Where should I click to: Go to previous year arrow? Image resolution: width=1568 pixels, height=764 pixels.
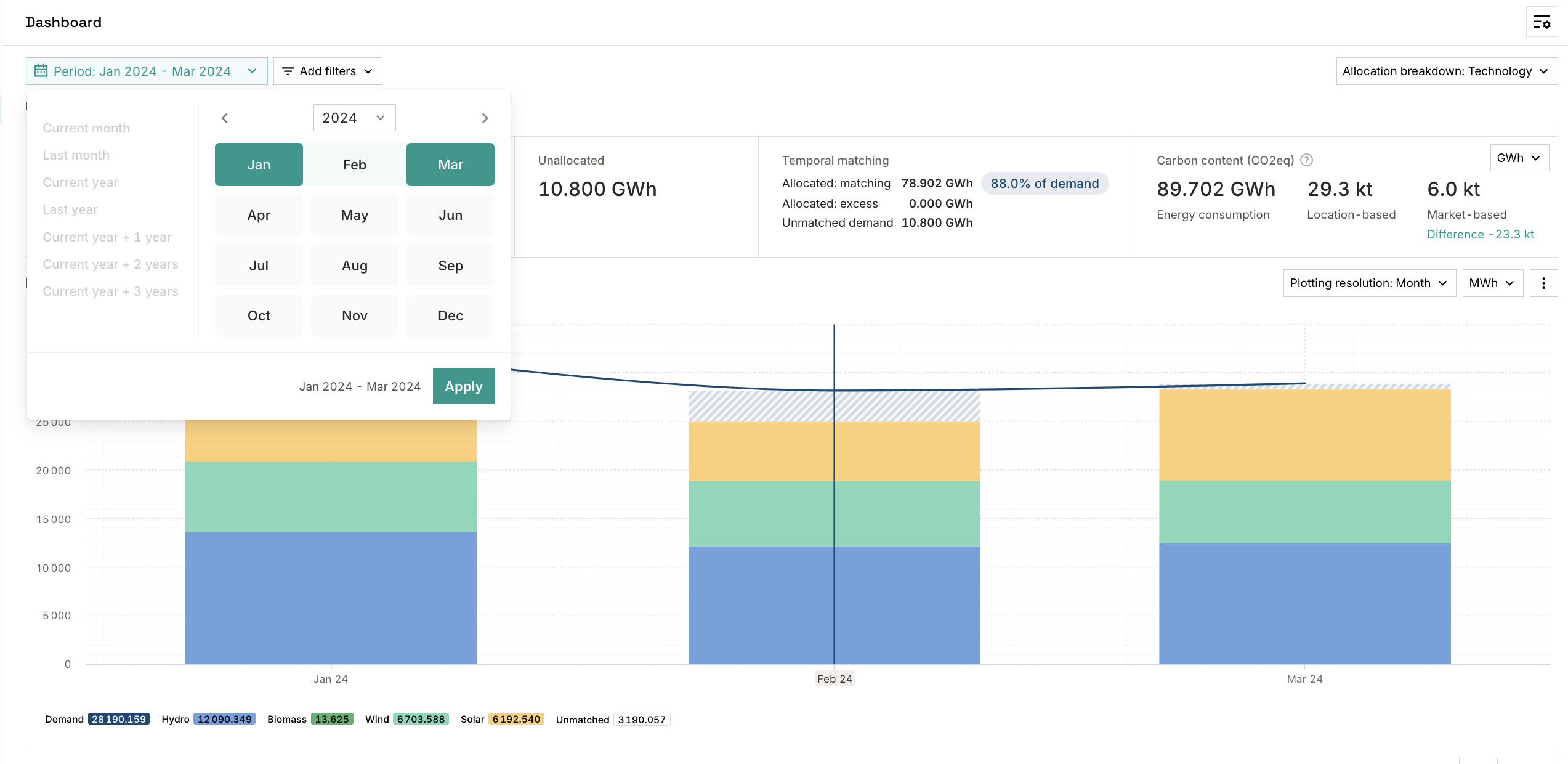click(x=225, y=118)
